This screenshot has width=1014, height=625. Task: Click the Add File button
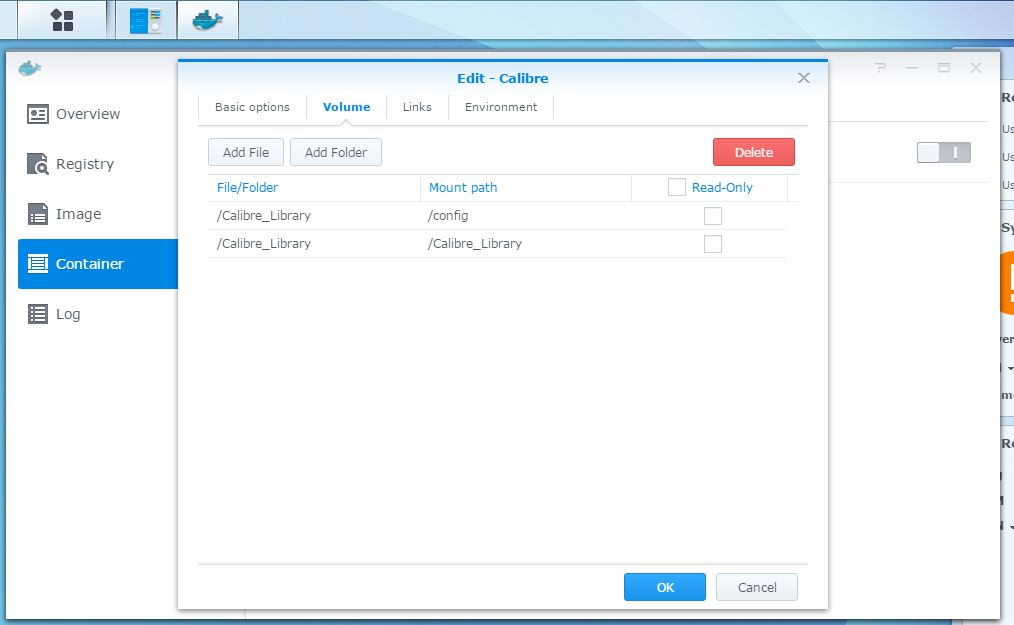coord(246,152)
